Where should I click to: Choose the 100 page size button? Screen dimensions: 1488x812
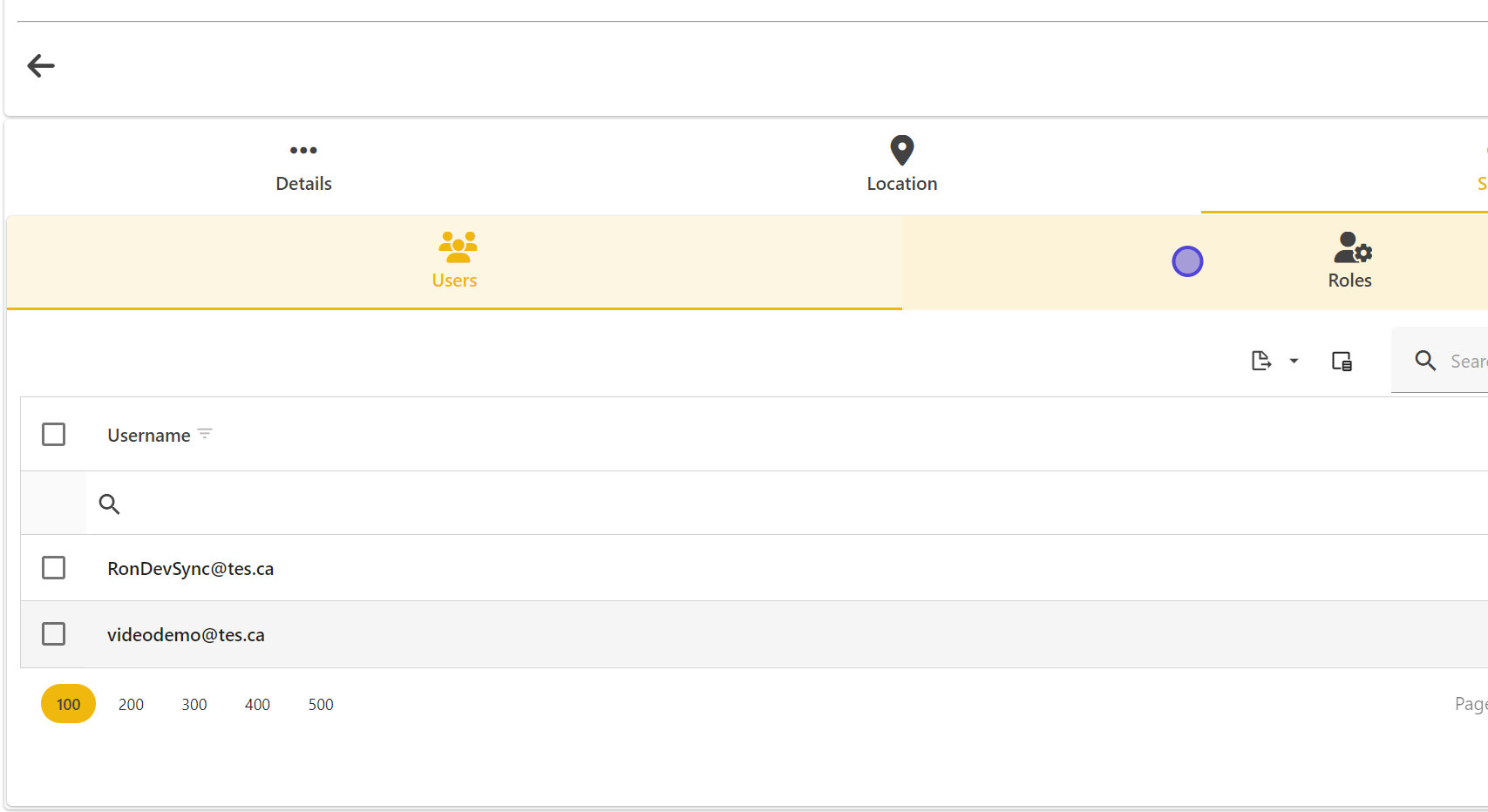point(68,704)
